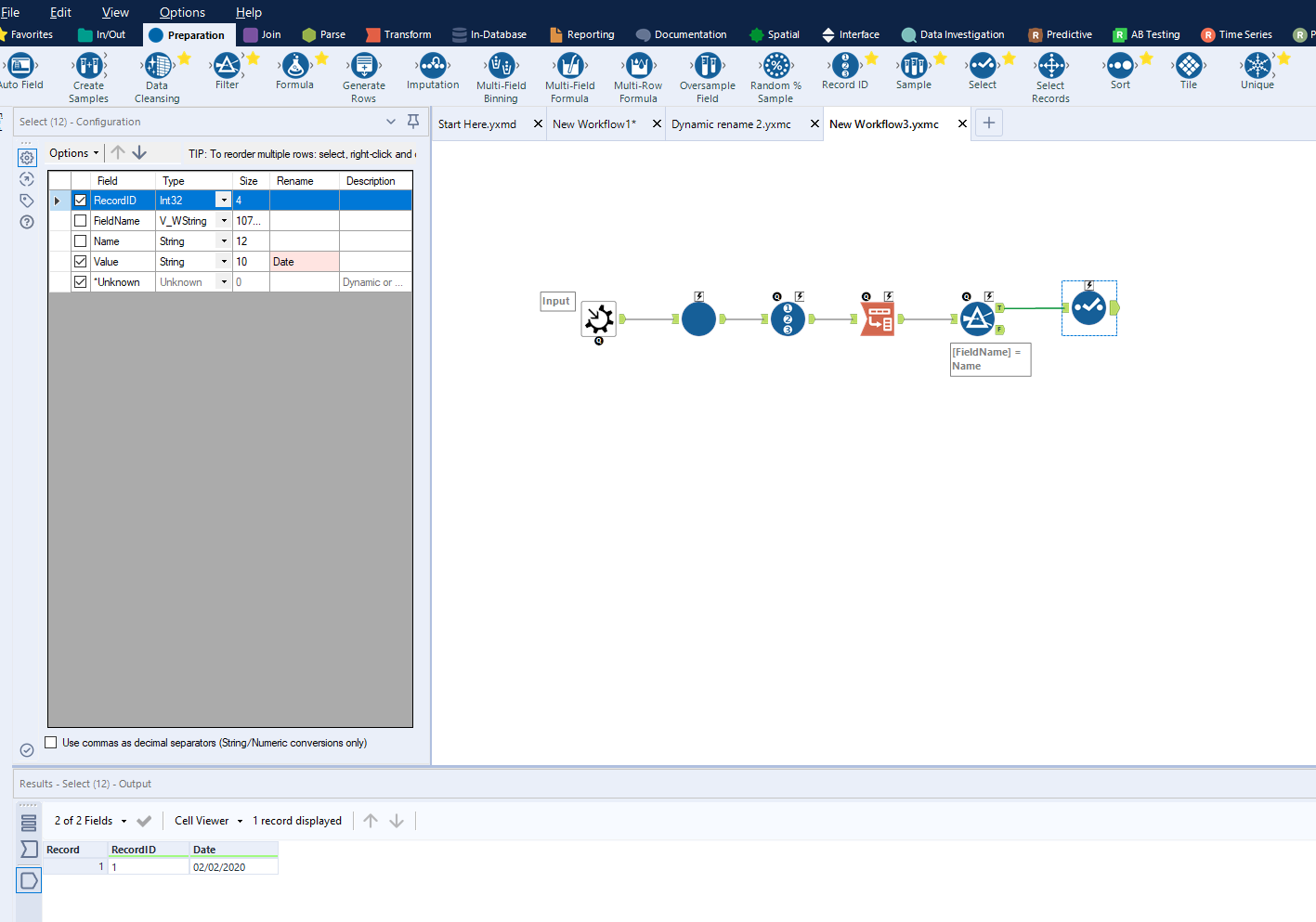Open the Type dropdown for the Value field
This screenshot has width=1316, height=922.
[x=223, y=261]
